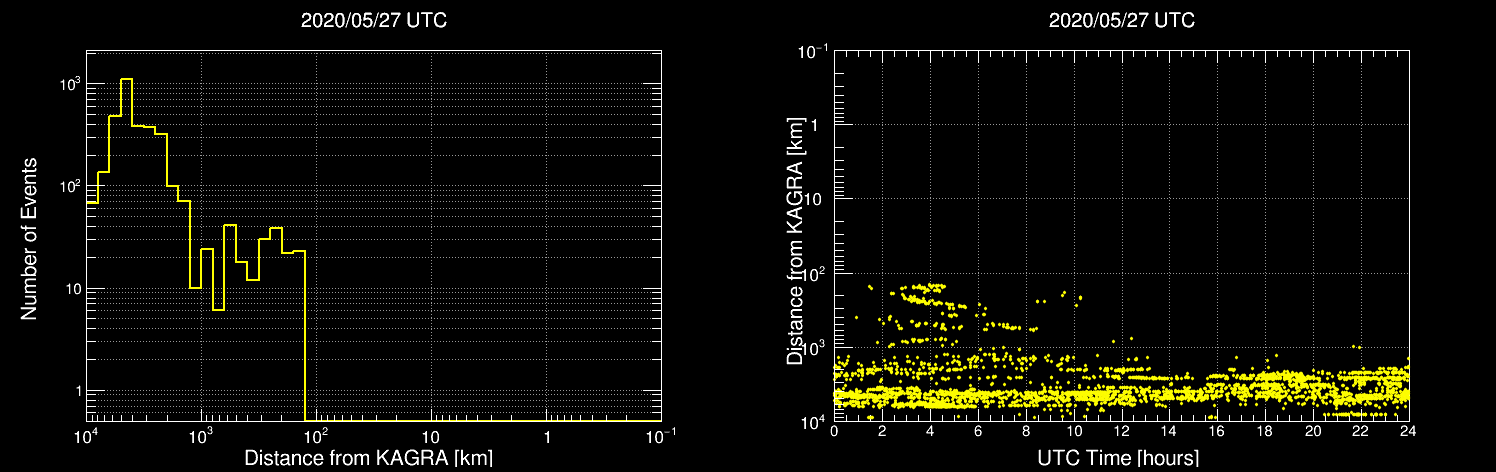This screenshot has width=1496, height=472.
Task: Click the '20' tick on the UTC Time axis
Action: click(x=1313, y=433)
